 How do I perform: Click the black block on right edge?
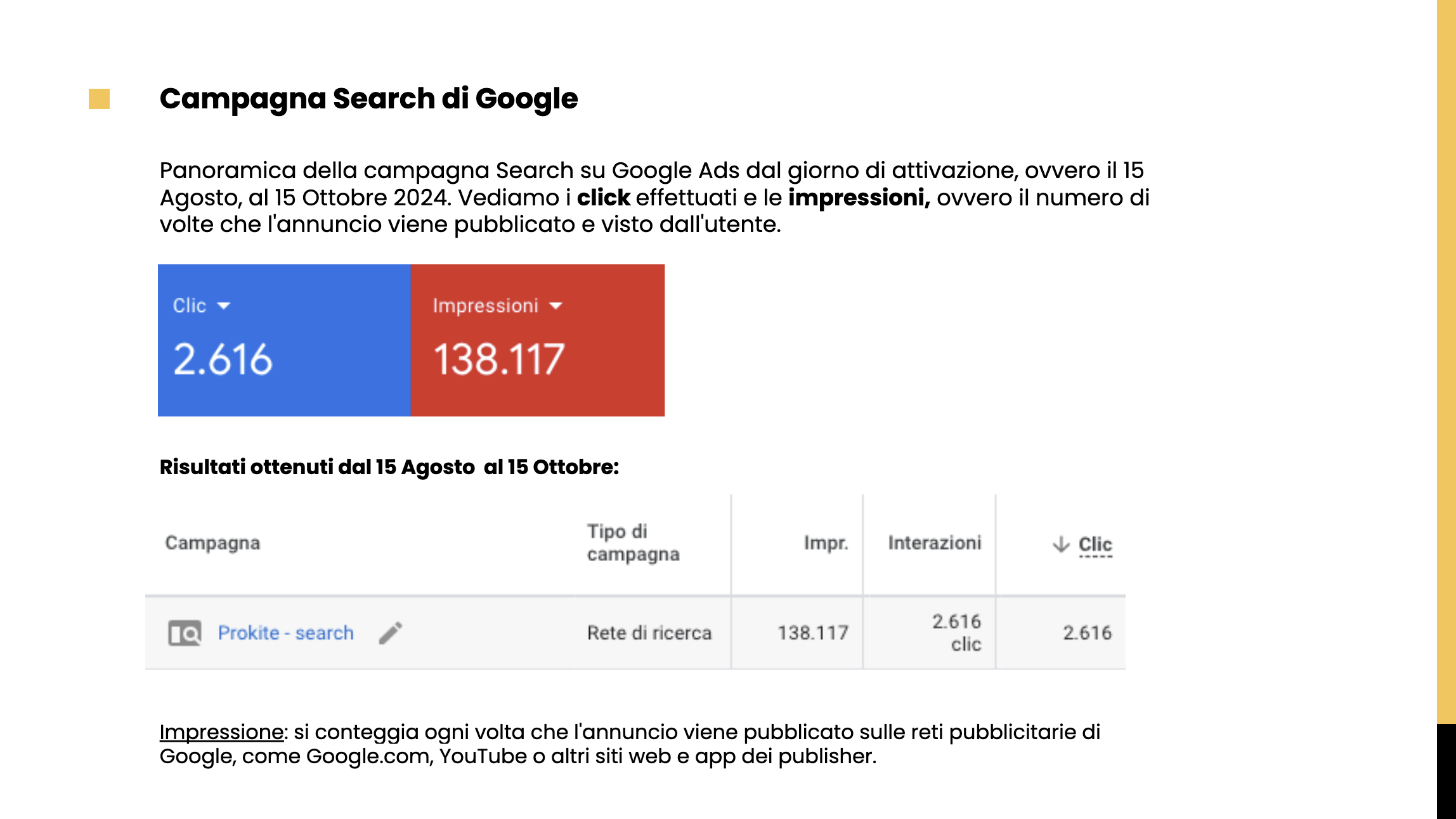(x=1446, y=771)
